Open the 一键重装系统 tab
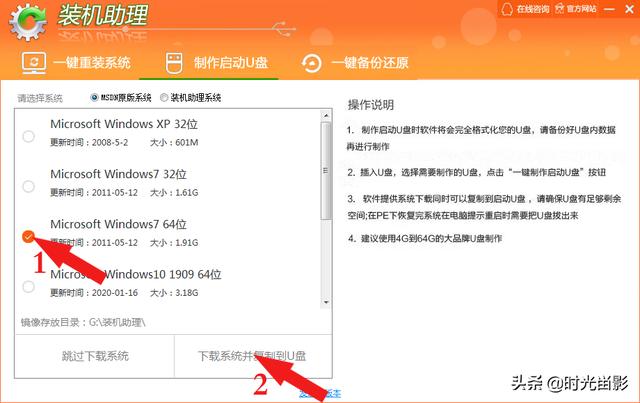The image size is (640, 403). tap(76, 63)
